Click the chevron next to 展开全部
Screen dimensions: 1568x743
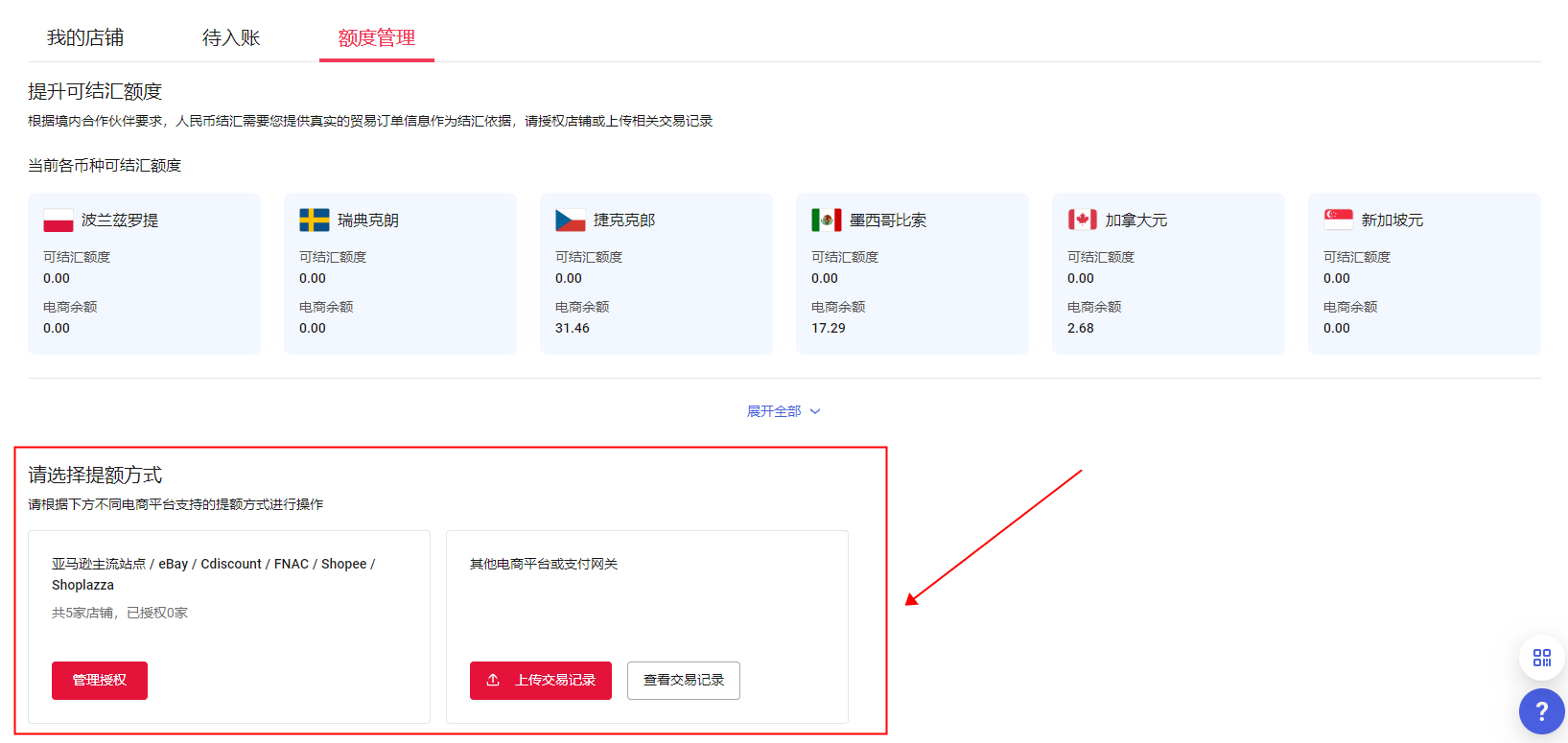point(815,411)
